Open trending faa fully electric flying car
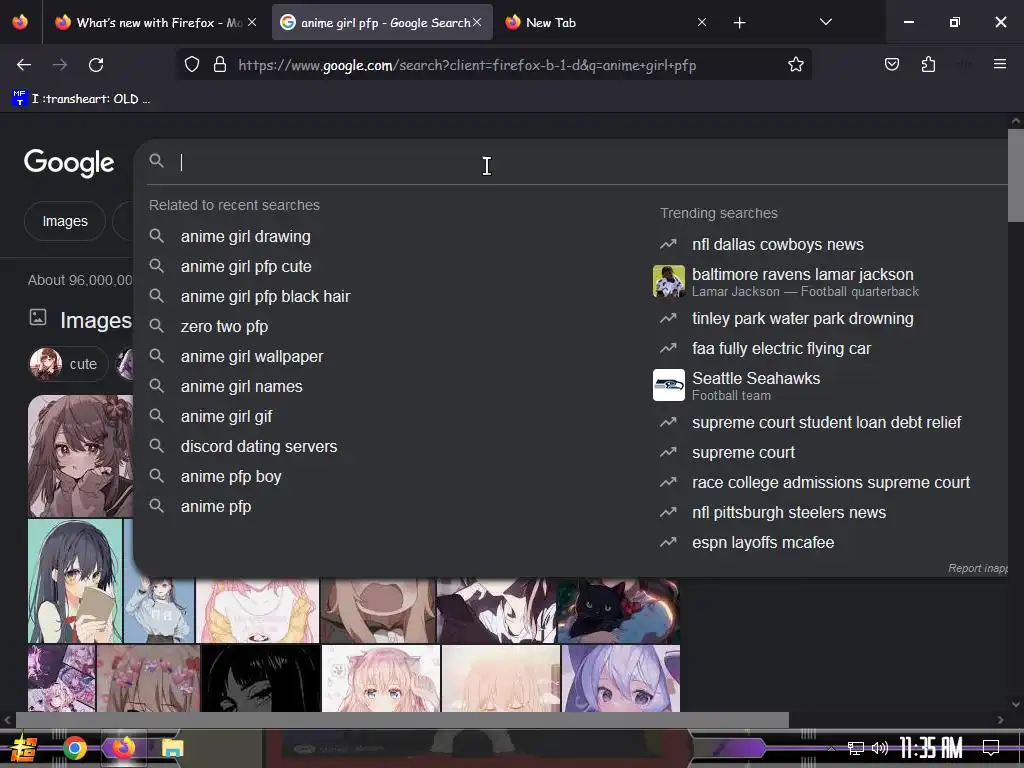 [x=781, y=349]
